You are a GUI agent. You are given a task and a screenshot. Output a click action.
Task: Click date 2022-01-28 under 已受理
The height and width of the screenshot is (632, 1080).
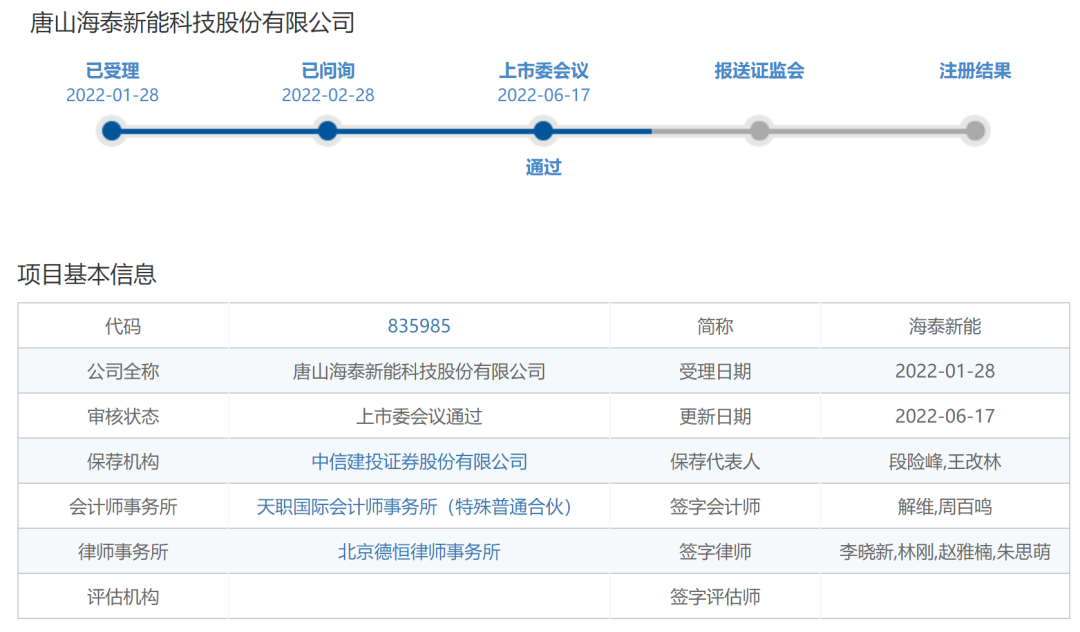click(x=112, y=95)
